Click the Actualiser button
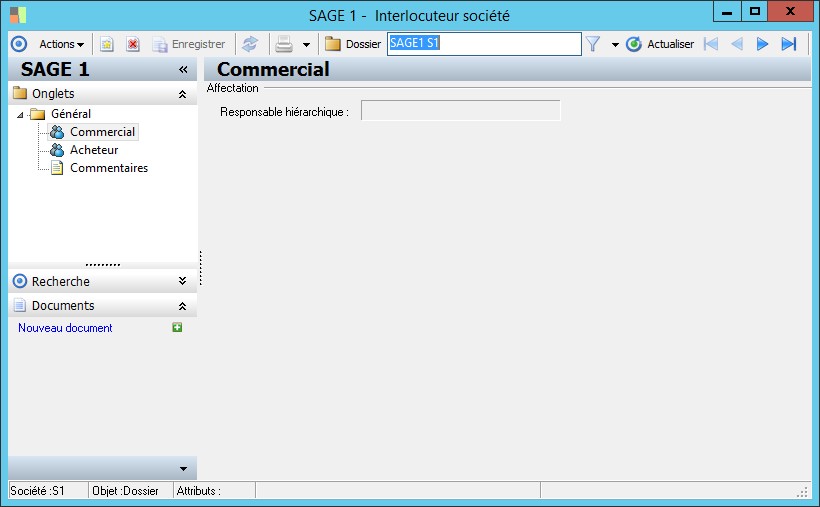 660,44
